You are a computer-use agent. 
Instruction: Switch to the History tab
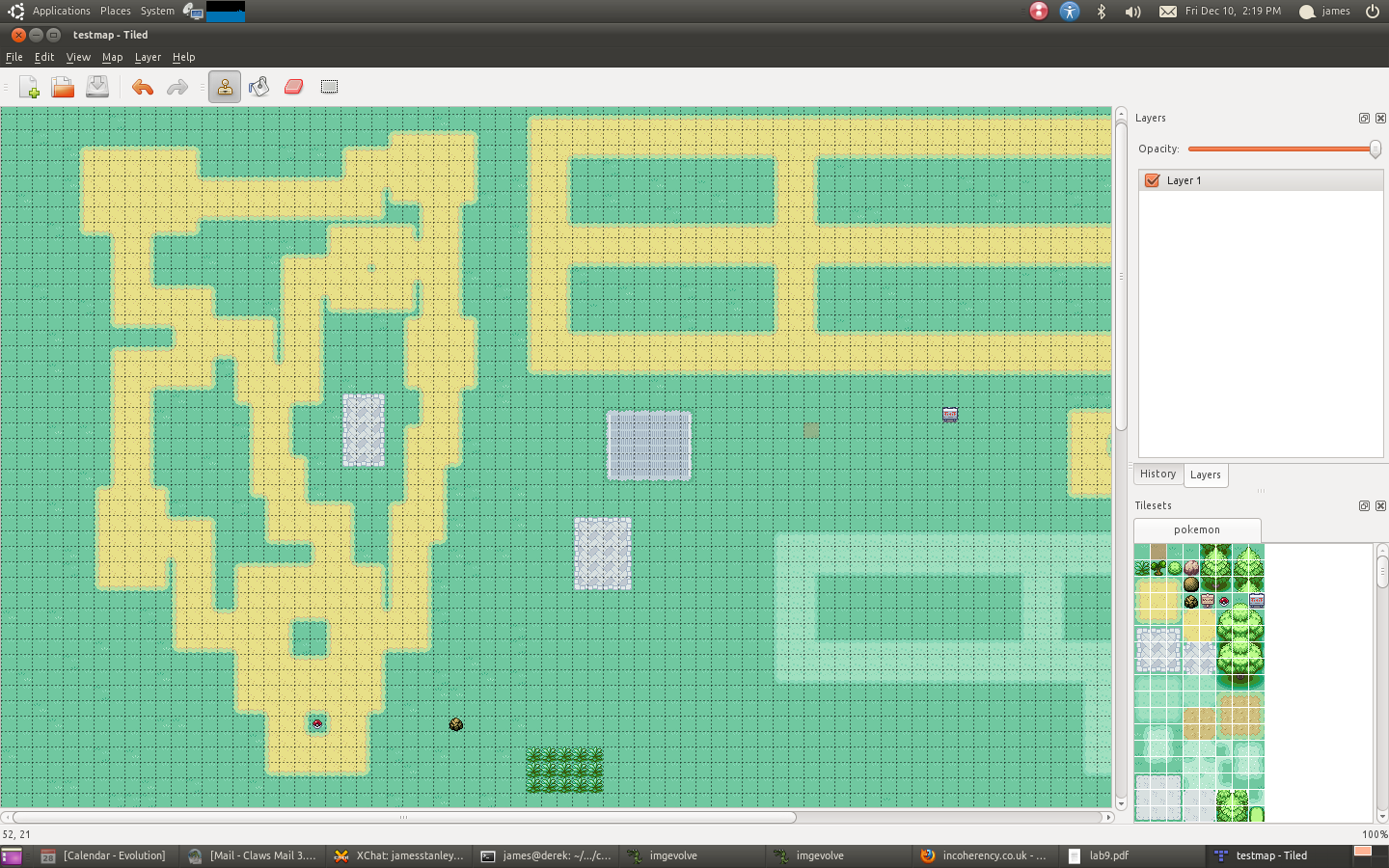coord(1157,475)
